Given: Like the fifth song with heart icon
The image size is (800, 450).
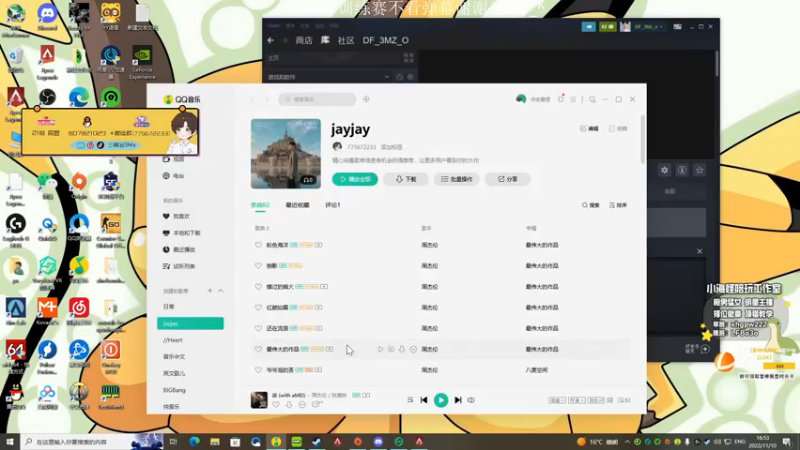Looking at the screenshot, I should [x=258, y=328].
